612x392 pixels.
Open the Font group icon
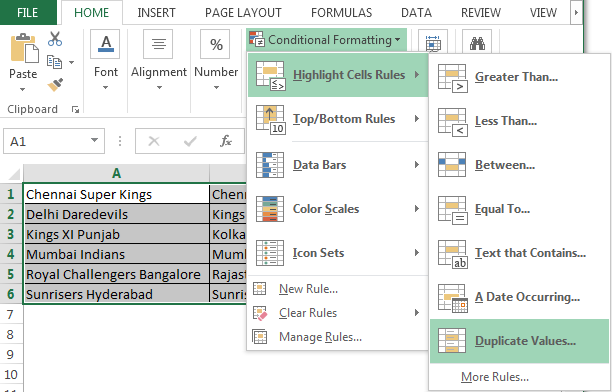[x=105, y=44]
